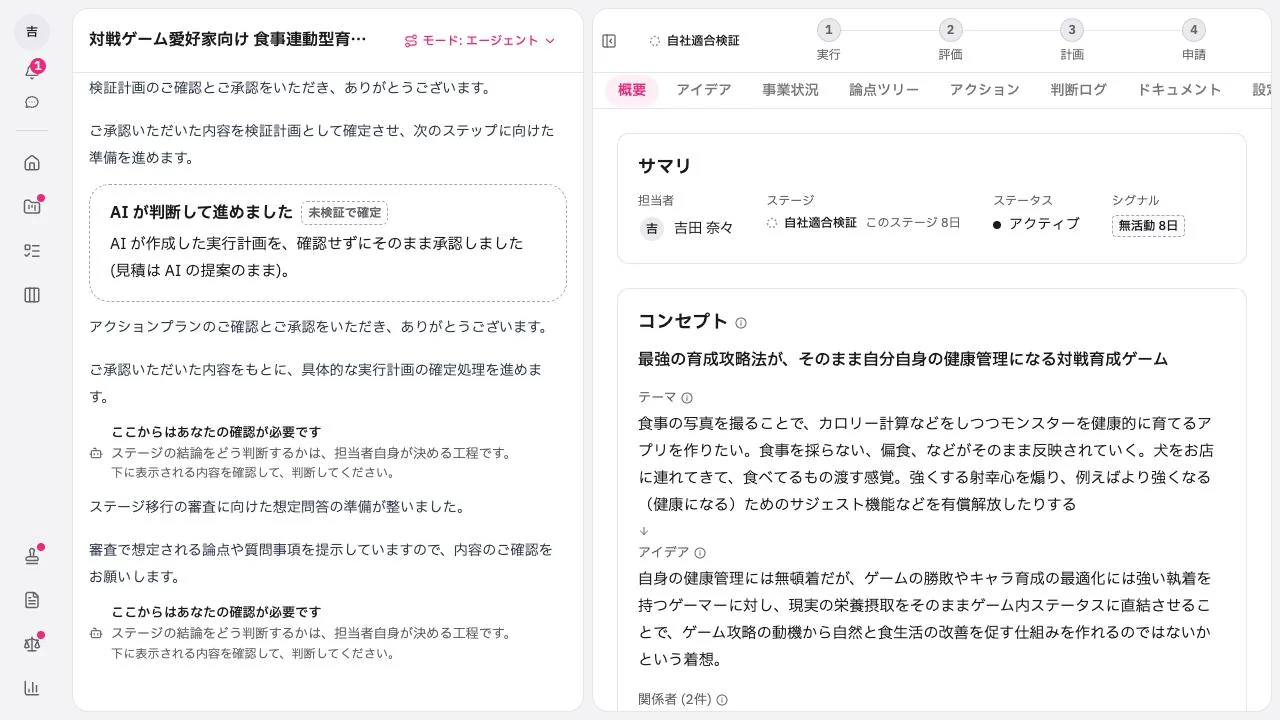The width and height of the screenshot is (1280, 720).
Task: Click the サマリ card heading
Action: click(665, 166)
